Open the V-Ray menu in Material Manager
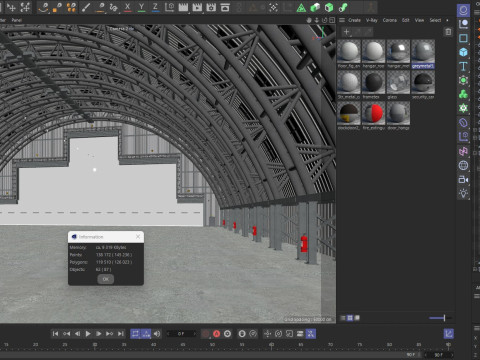This screenshot has height=360, width=480. click(x=372, y=20)
